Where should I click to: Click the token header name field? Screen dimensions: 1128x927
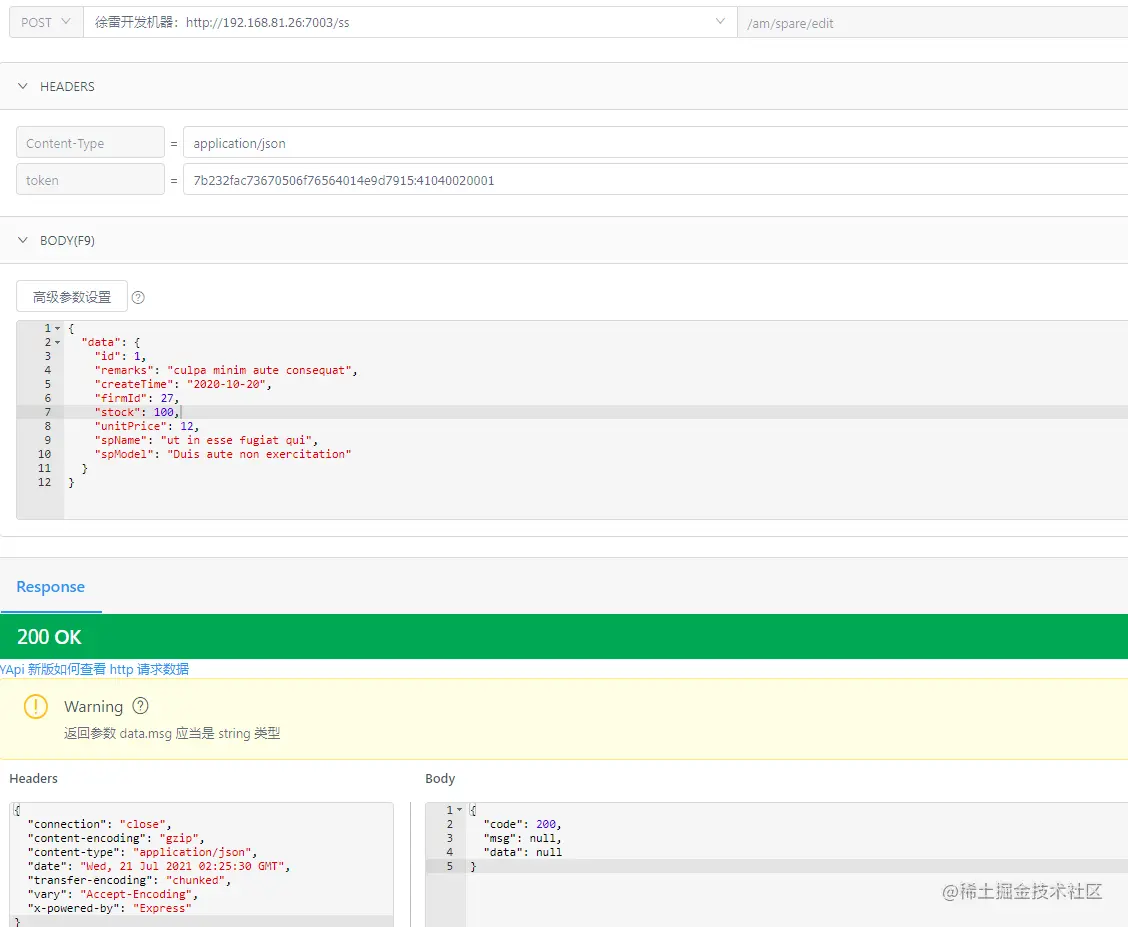(x=91, y=179)
